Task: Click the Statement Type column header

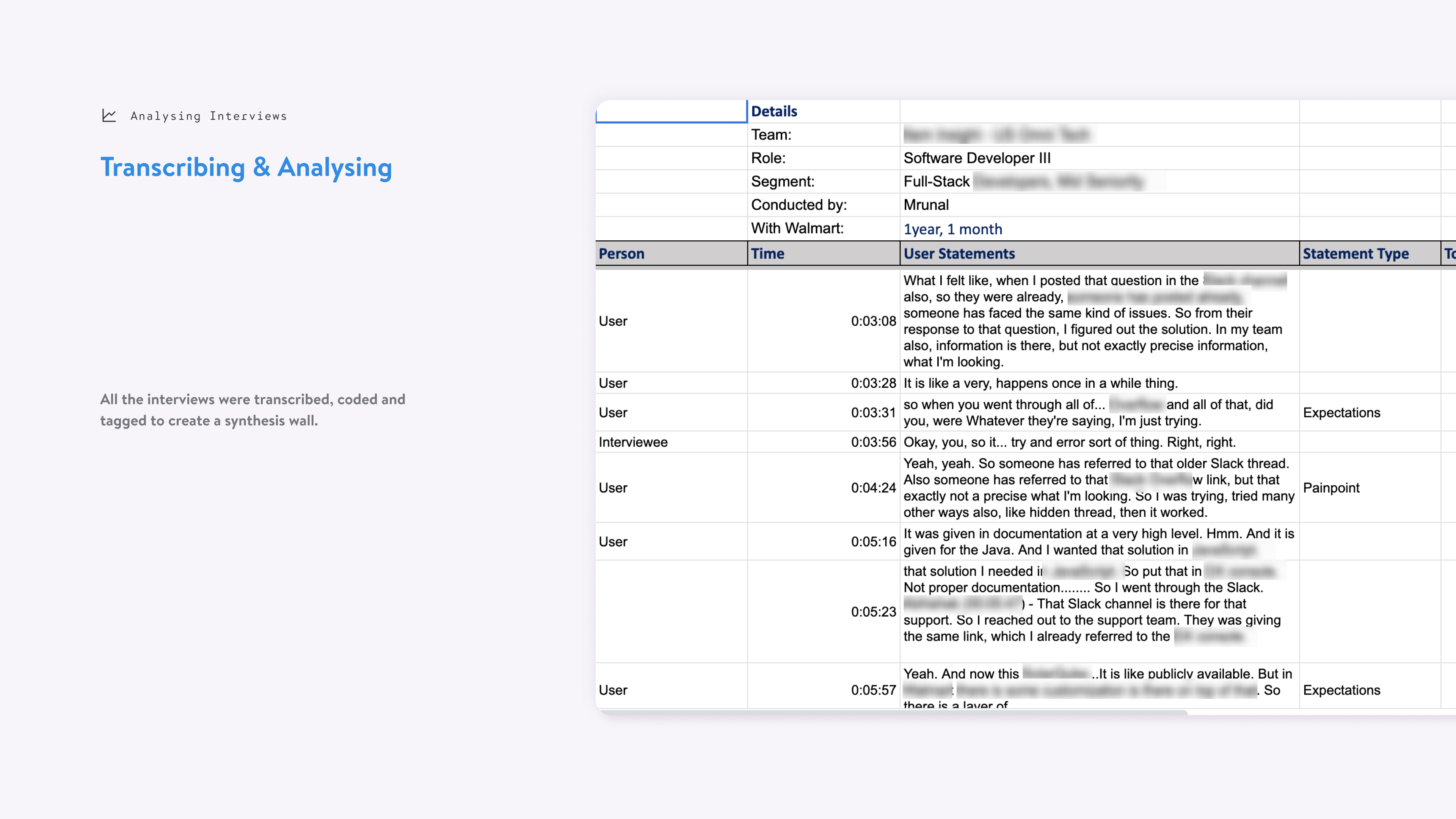Action: pyautogui.click(x=1370, y=253)
